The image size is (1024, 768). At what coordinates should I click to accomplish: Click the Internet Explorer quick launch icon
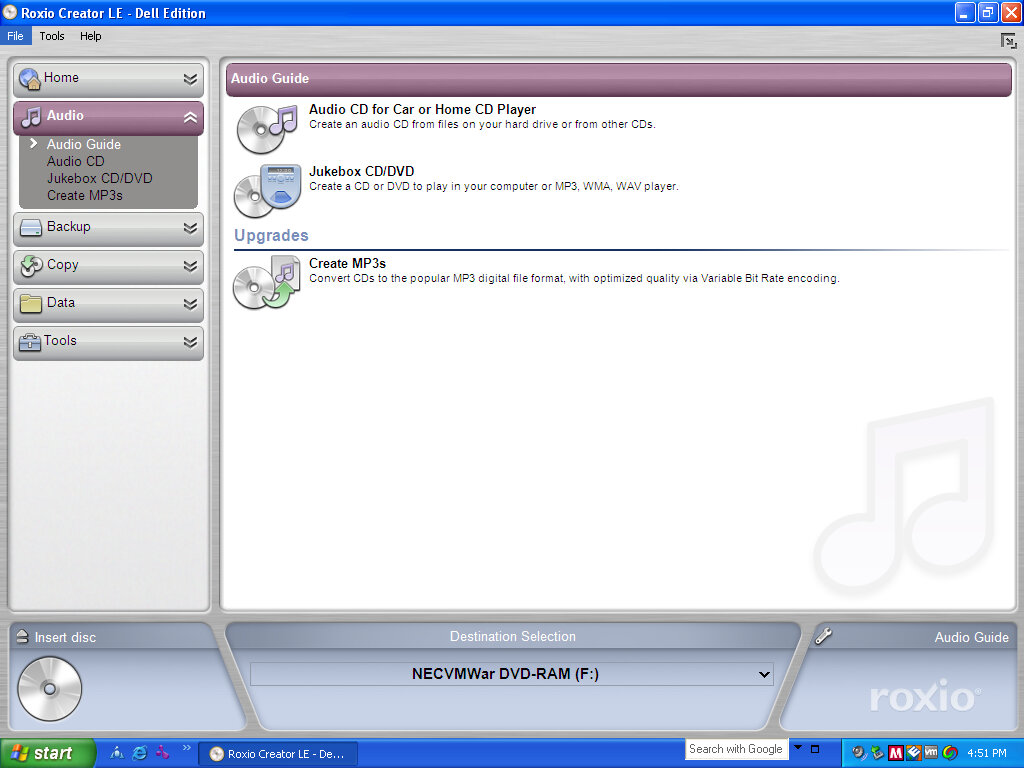[x=139, y=753]
